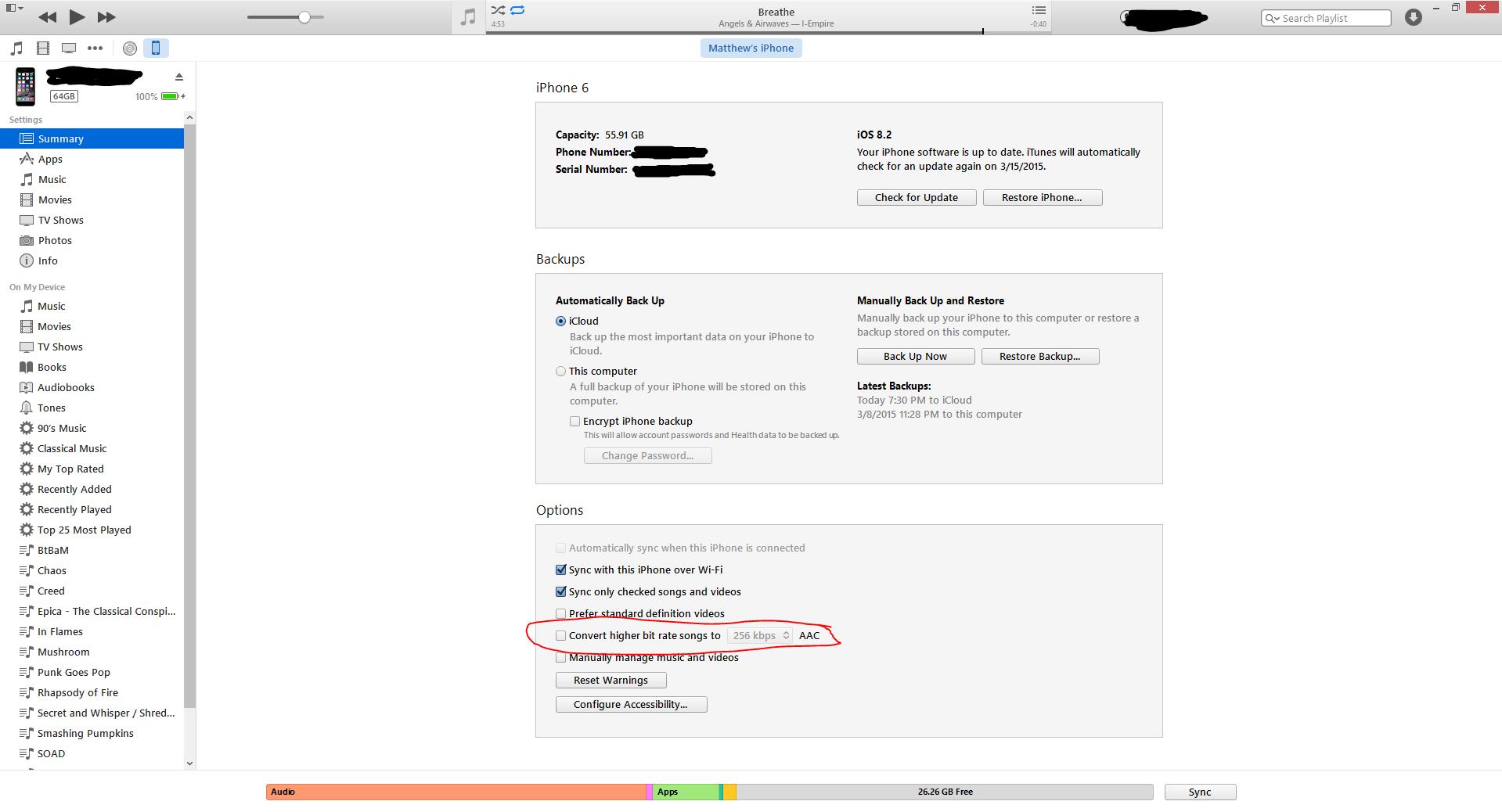1502x812 pixels.
Task: Select the iCloud backup radio button
Action: pos(560,322)
